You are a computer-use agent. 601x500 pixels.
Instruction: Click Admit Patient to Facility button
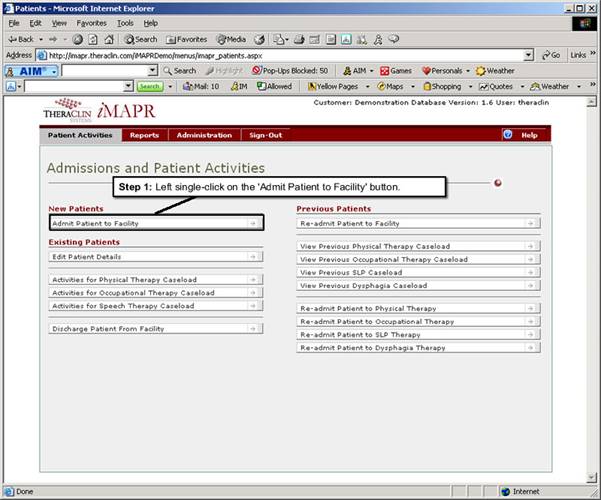pyautogui.click(x=155, y=223)
